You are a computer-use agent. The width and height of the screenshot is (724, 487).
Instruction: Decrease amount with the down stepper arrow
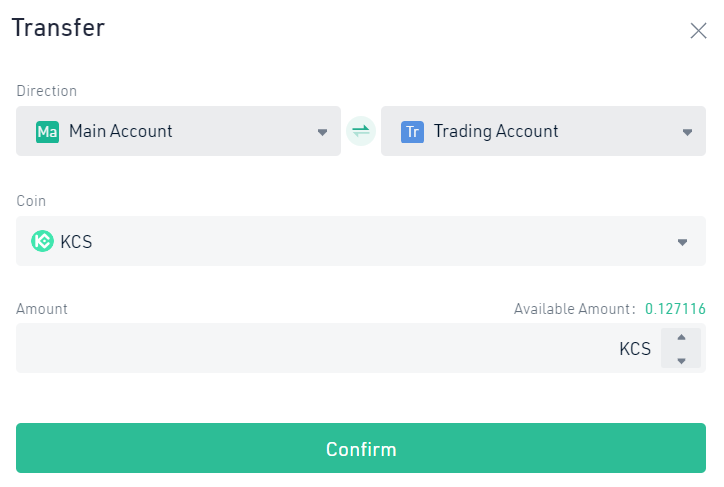pyautogui.click(x=681, y=361)
